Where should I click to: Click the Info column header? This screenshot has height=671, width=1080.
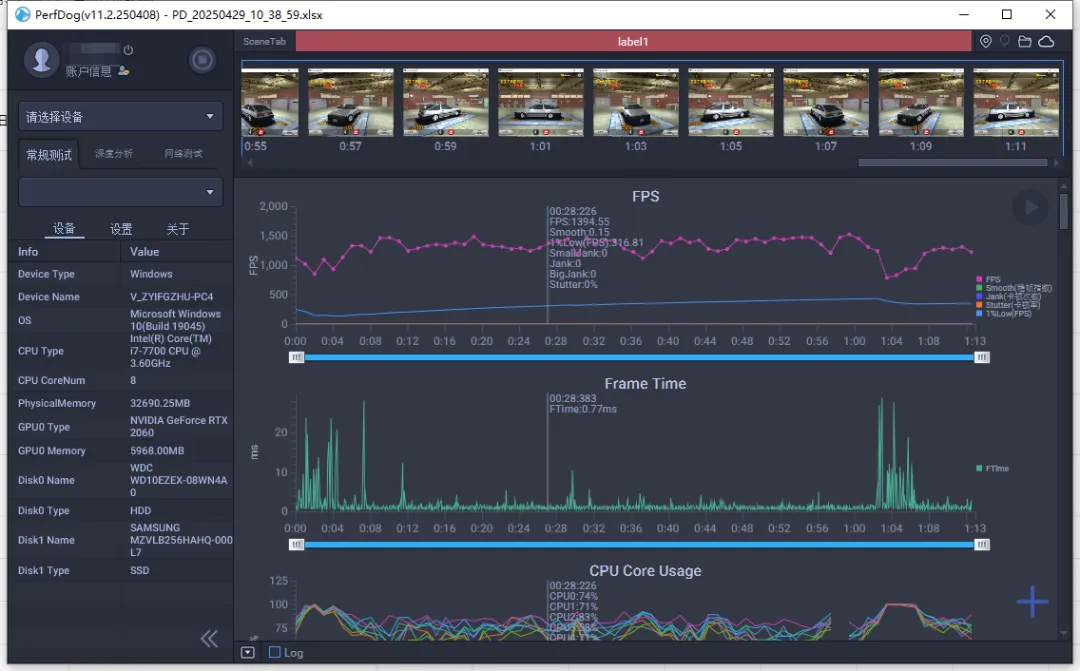[28, 251]
